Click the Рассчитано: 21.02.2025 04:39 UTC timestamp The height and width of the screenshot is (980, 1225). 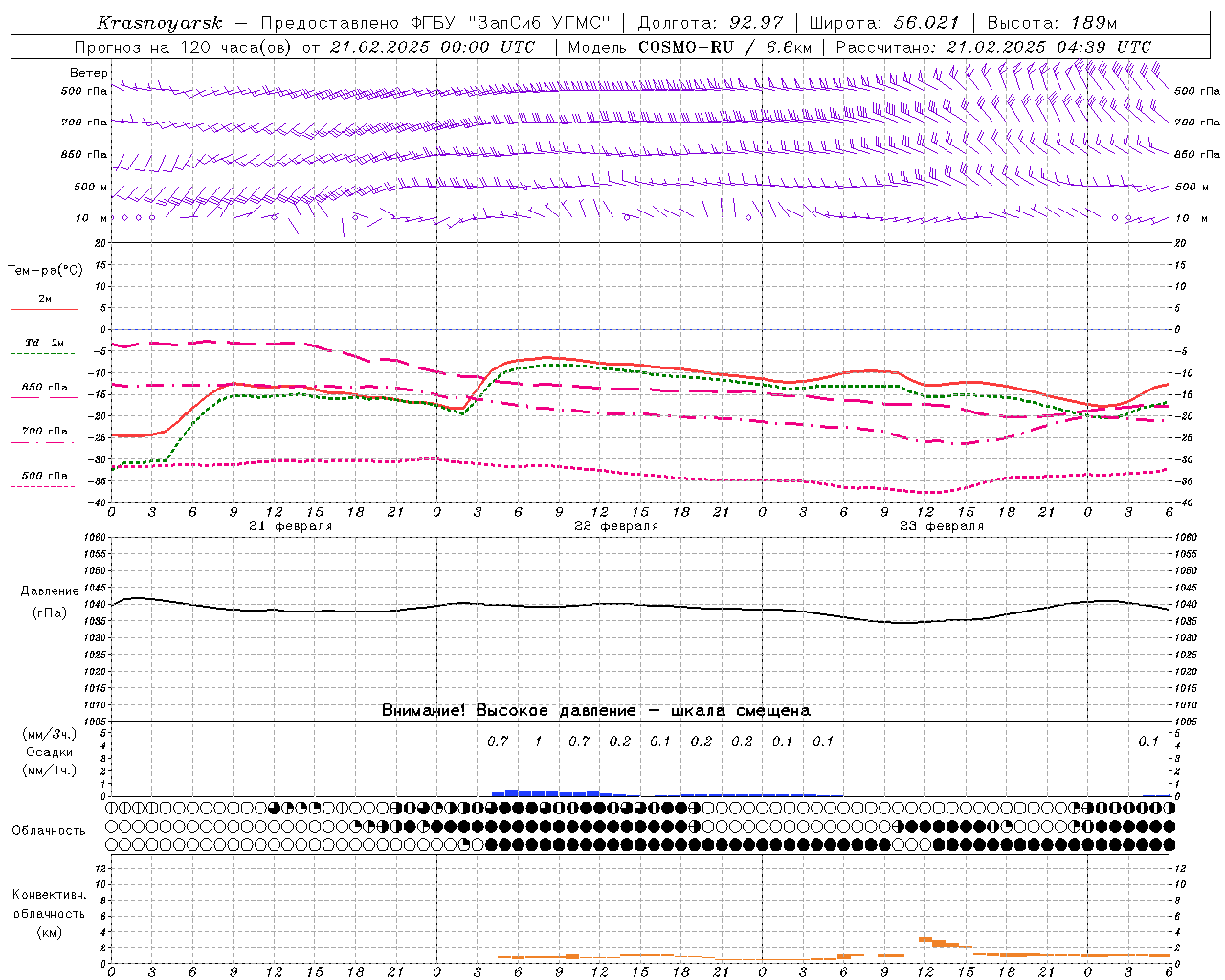tap(993, 47)
